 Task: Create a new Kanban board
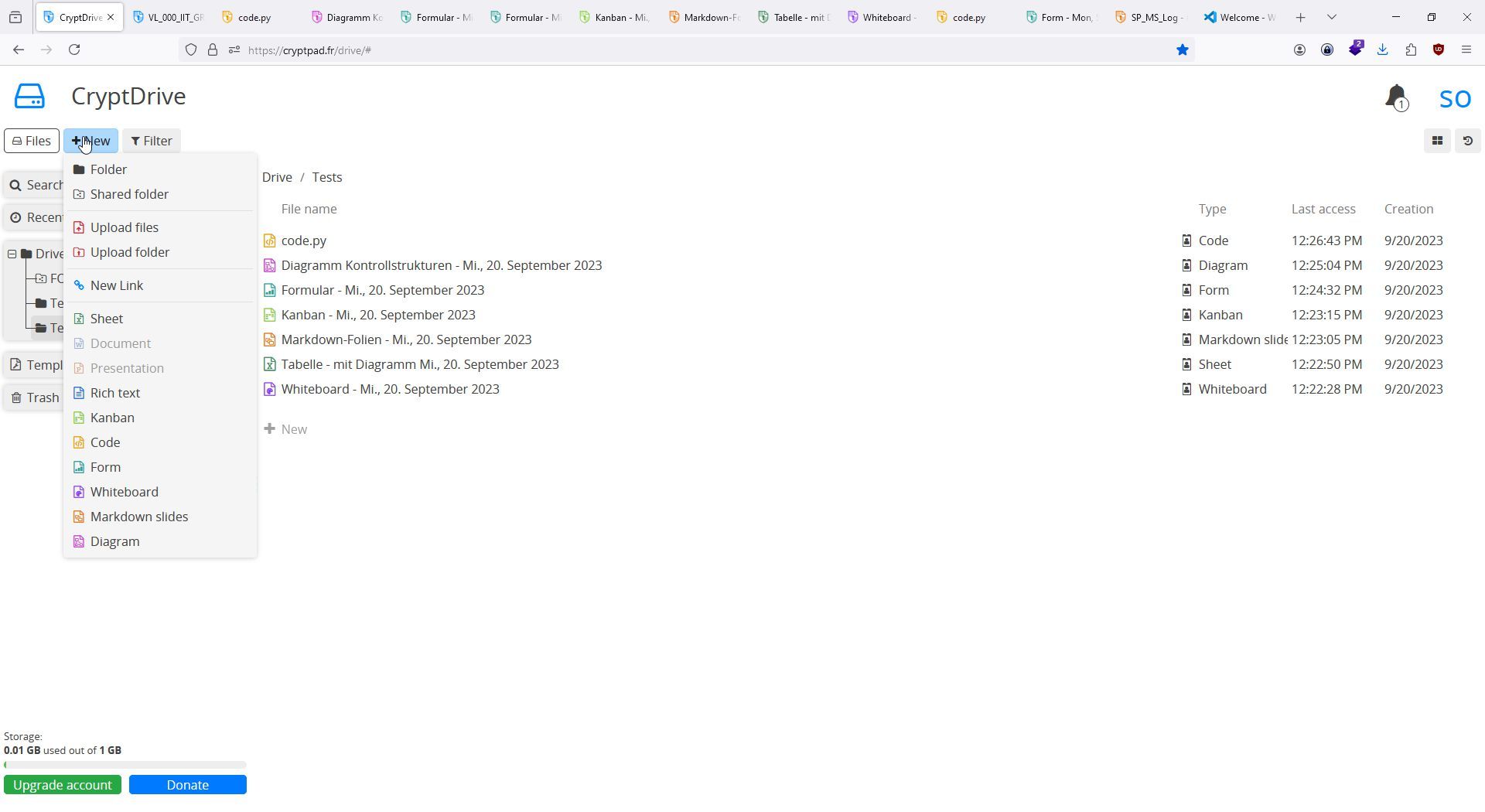click(x=160, y=418)
